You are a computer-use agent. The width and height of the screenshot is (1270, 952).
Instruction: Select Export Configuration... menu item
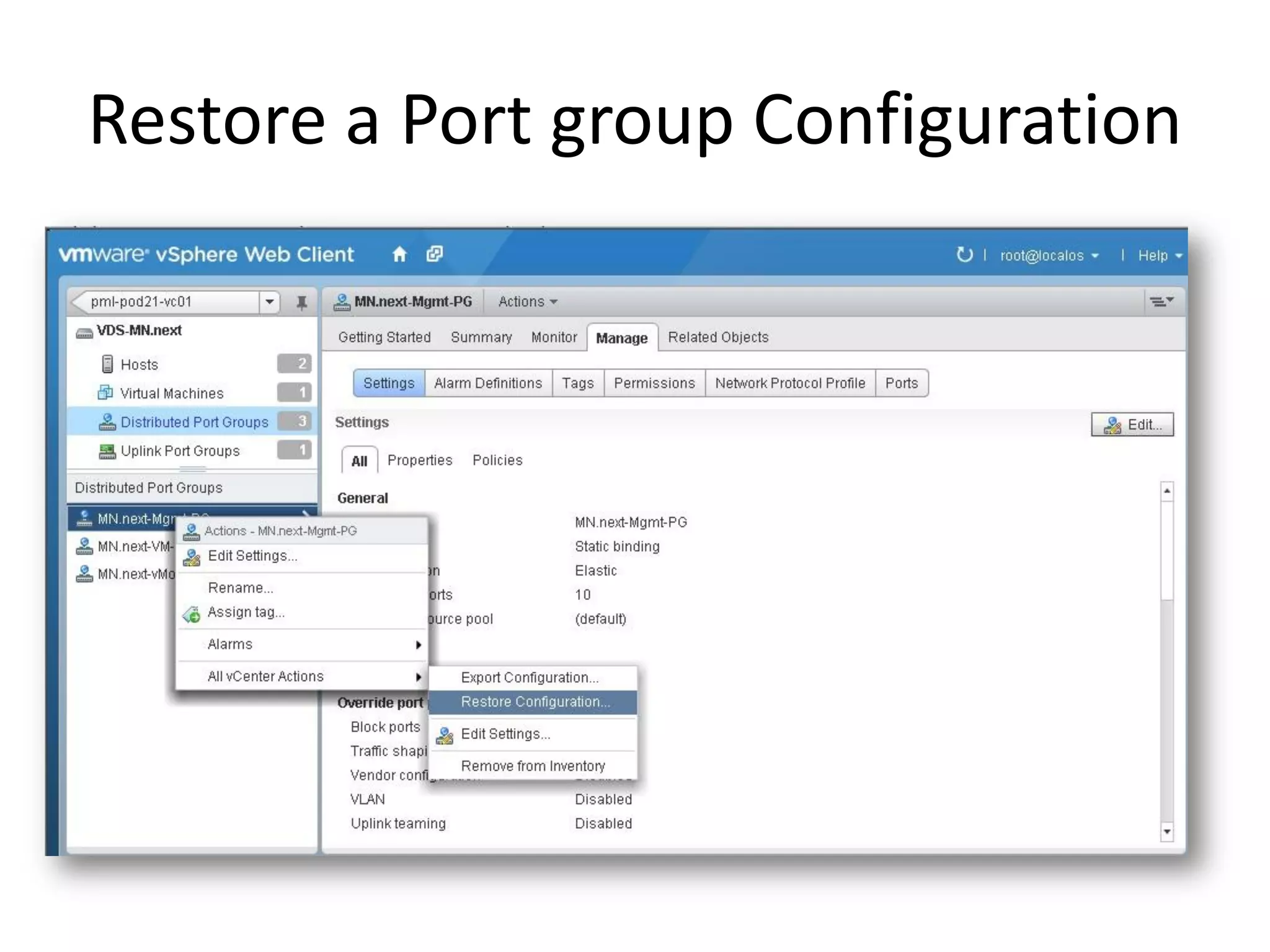click(x=533, y=677)
